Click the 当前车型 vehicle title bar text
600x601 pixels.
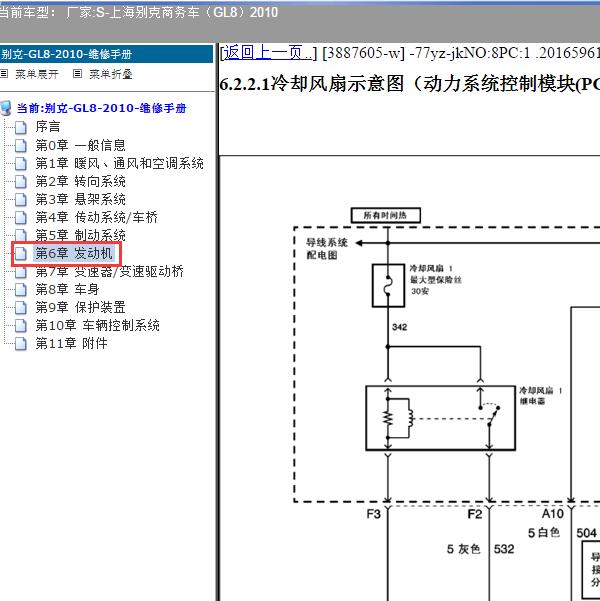[x=138, y=12]
